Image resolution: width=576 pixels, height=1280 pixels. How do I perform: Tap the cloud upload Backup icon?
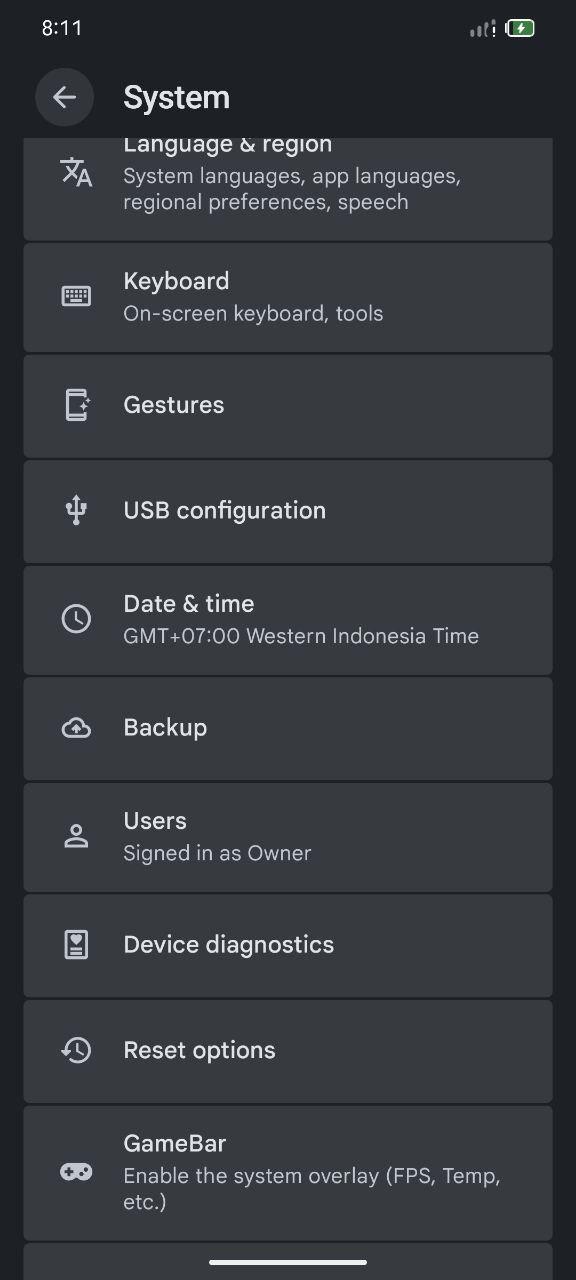point(76,728)
